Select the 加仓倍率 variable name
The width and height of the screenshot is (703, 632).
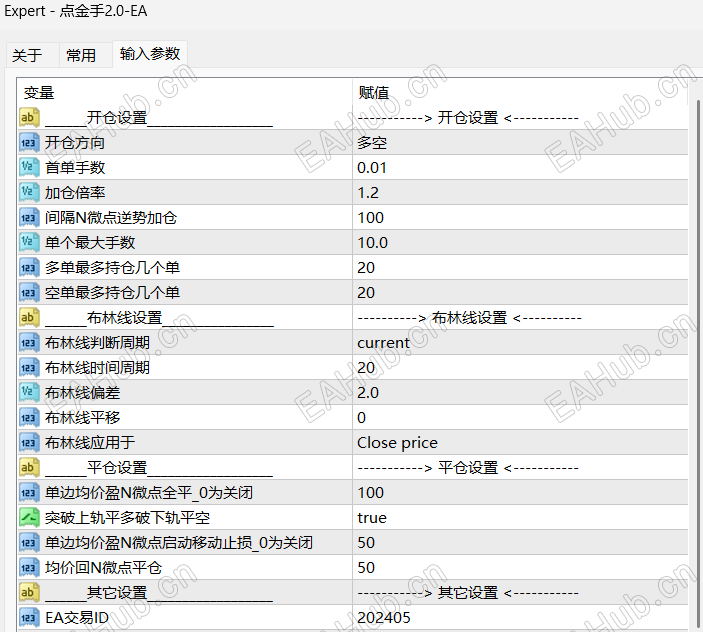point(75,193)
